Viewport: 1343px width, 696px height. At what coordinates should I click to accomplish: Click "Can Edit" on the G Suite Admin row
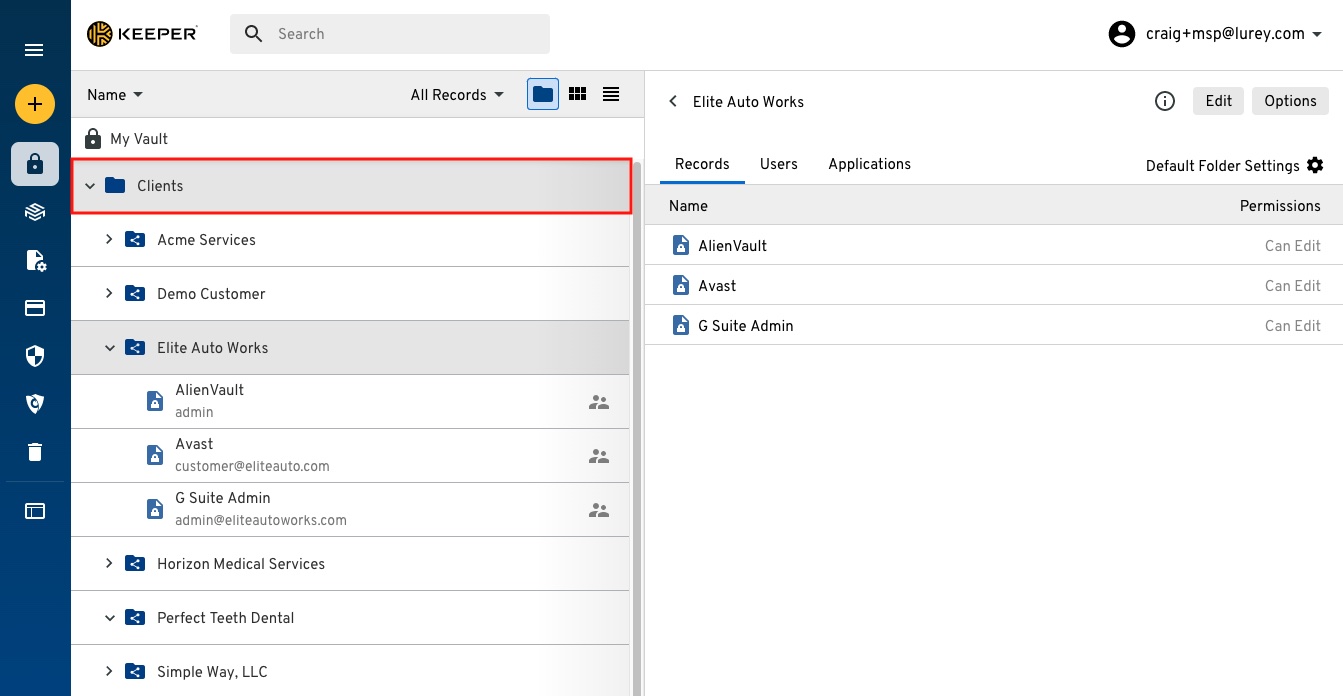click(1293, 326)
